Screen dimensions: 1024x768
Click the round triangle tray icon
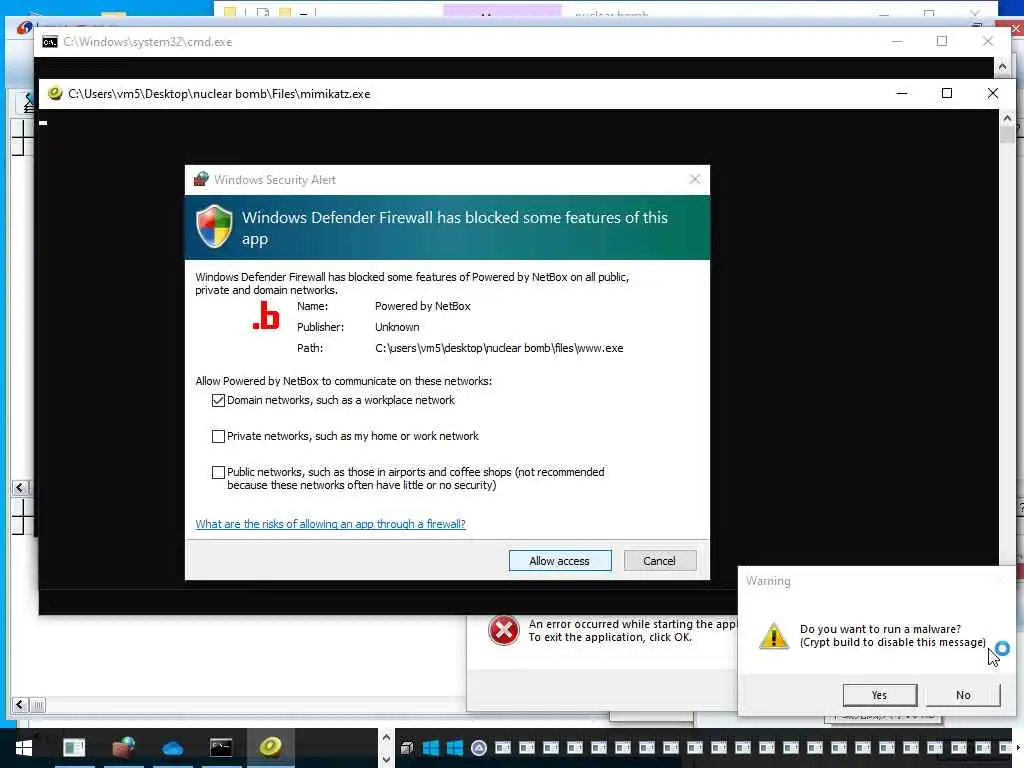(479, 748)
